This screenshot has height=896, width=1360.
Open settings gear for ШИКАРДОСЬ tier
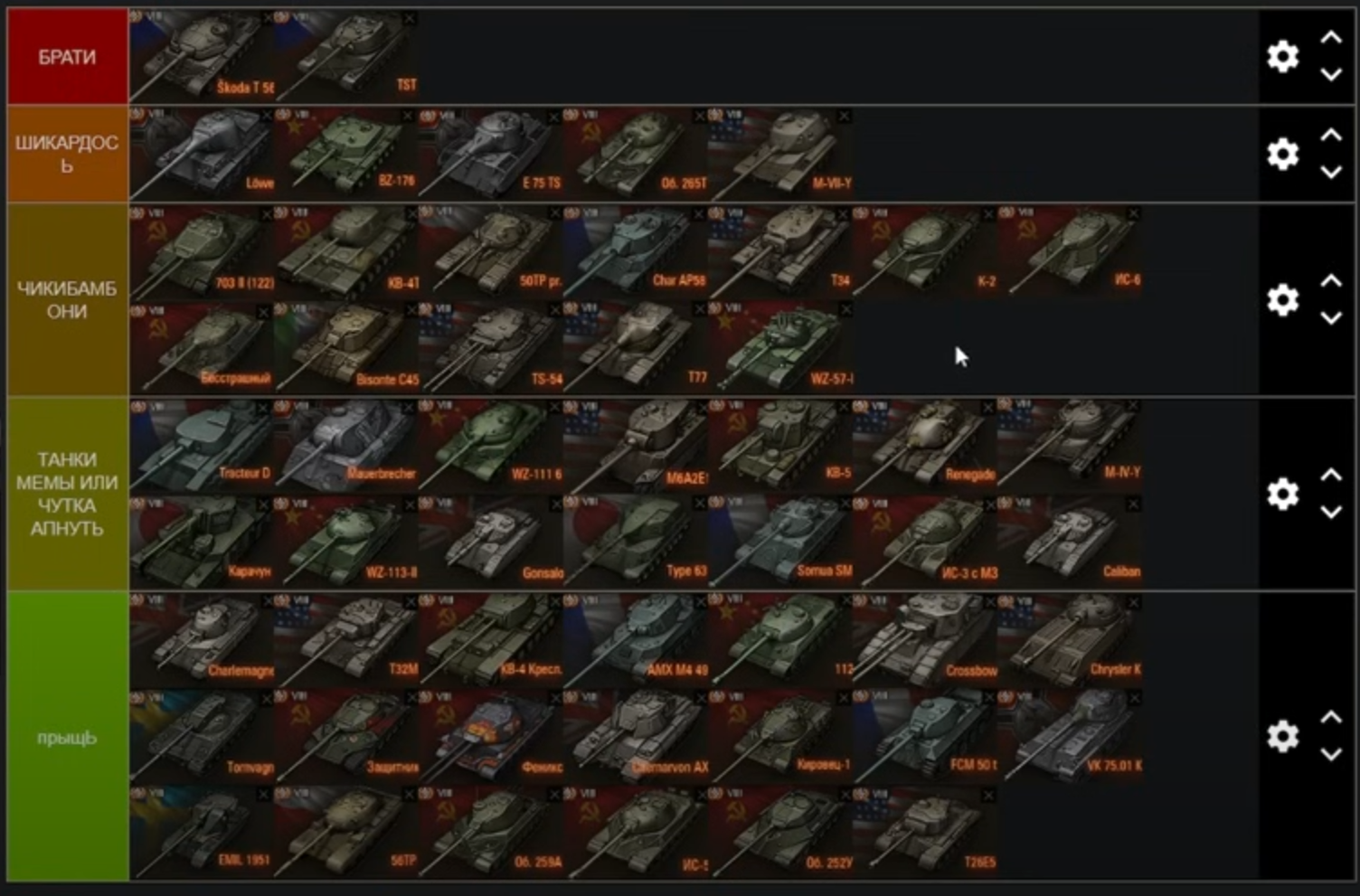(1282, 154)
